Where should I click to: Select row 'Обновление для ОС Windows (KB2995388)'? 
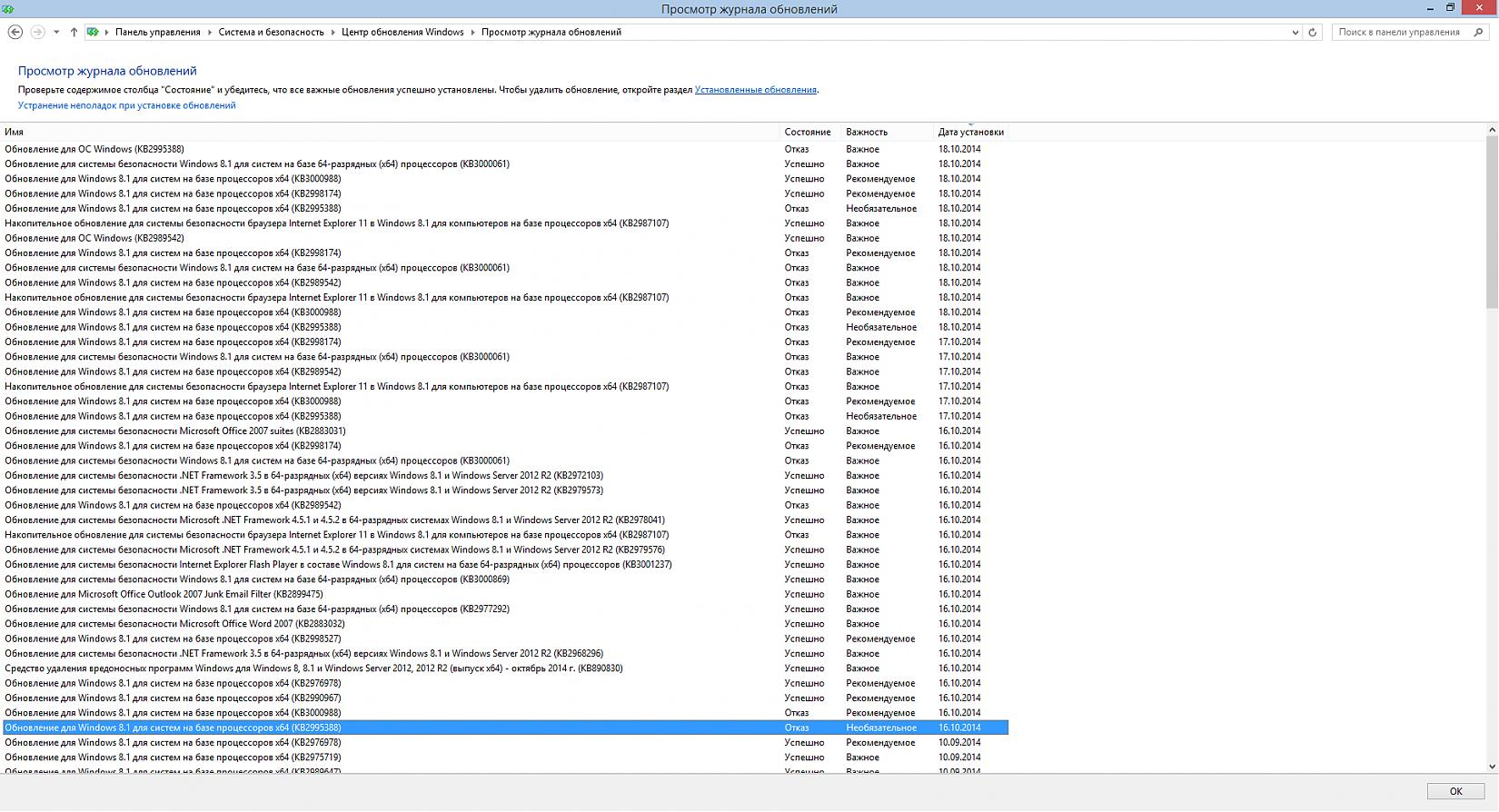tap(505, 149)
